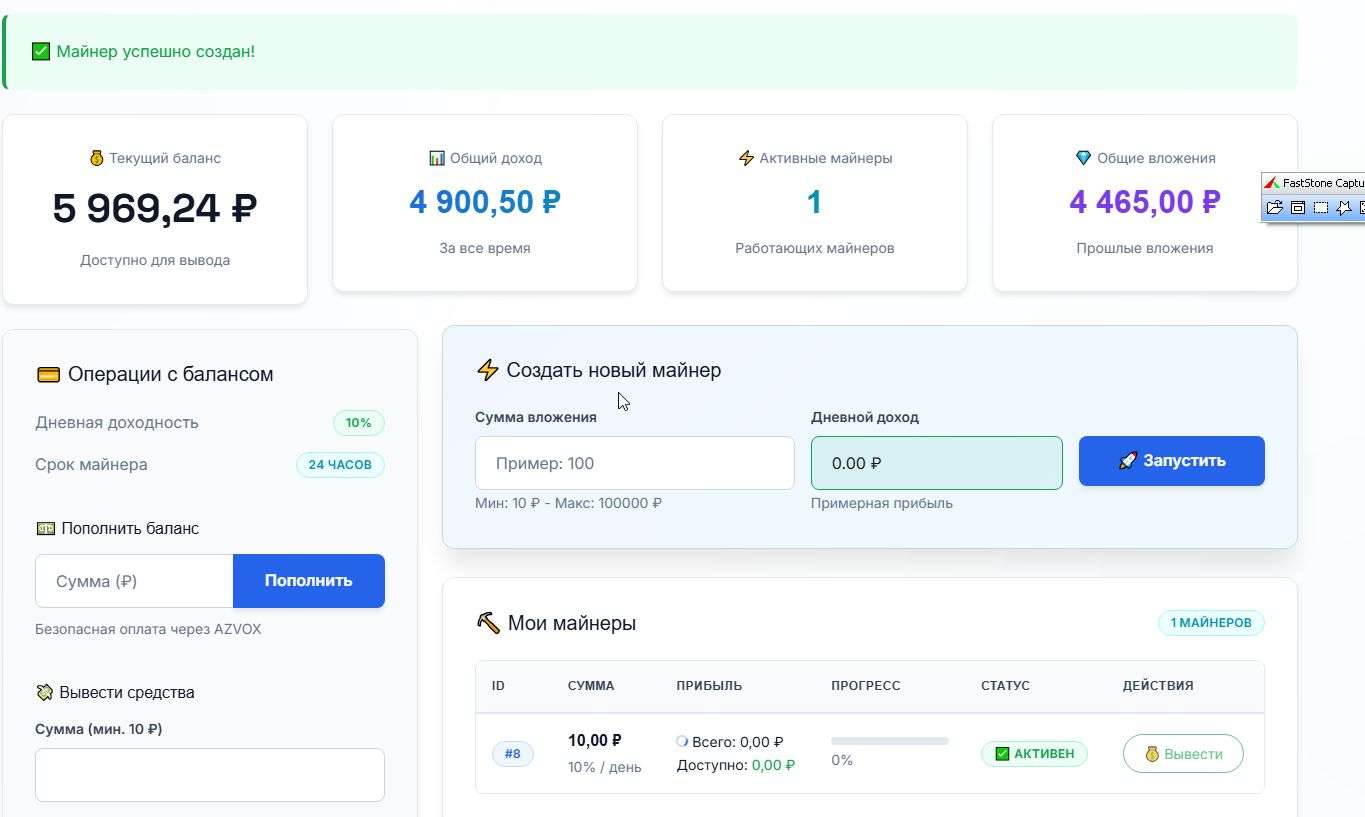Image resolution: width=1365 pixels, height=817 pixels.
Task: Click the ПРИБЫЛЬ column header
Action: 709,686
